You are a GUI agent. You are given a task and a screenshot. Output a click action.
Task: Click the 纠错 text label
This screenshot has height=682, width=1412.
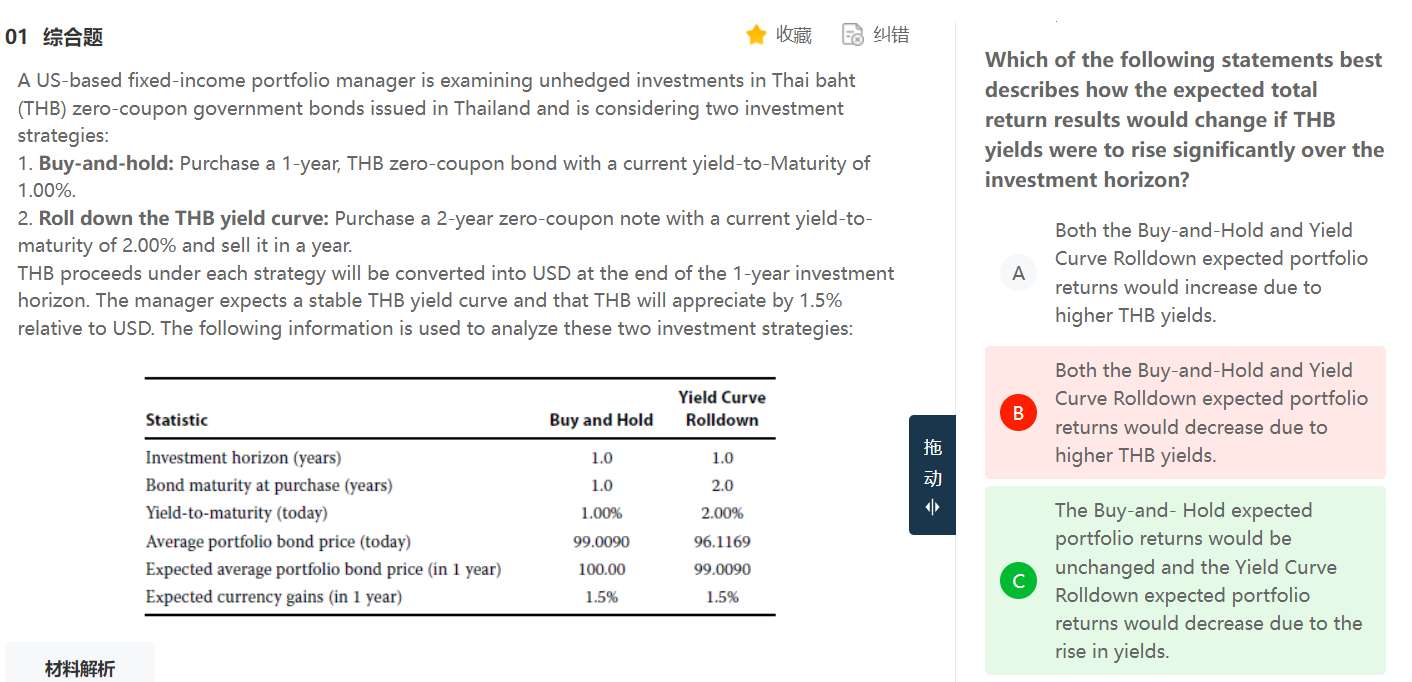891,35
